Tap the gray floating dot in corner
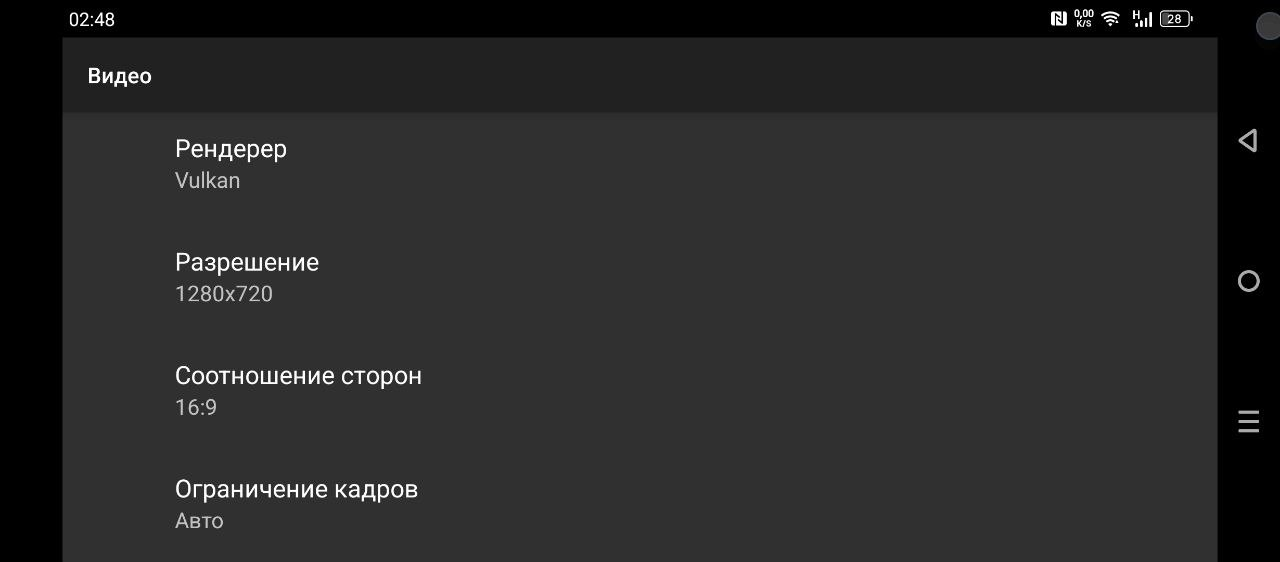The height and width of the screenshot is (562, 1280). coord(1268,27)
